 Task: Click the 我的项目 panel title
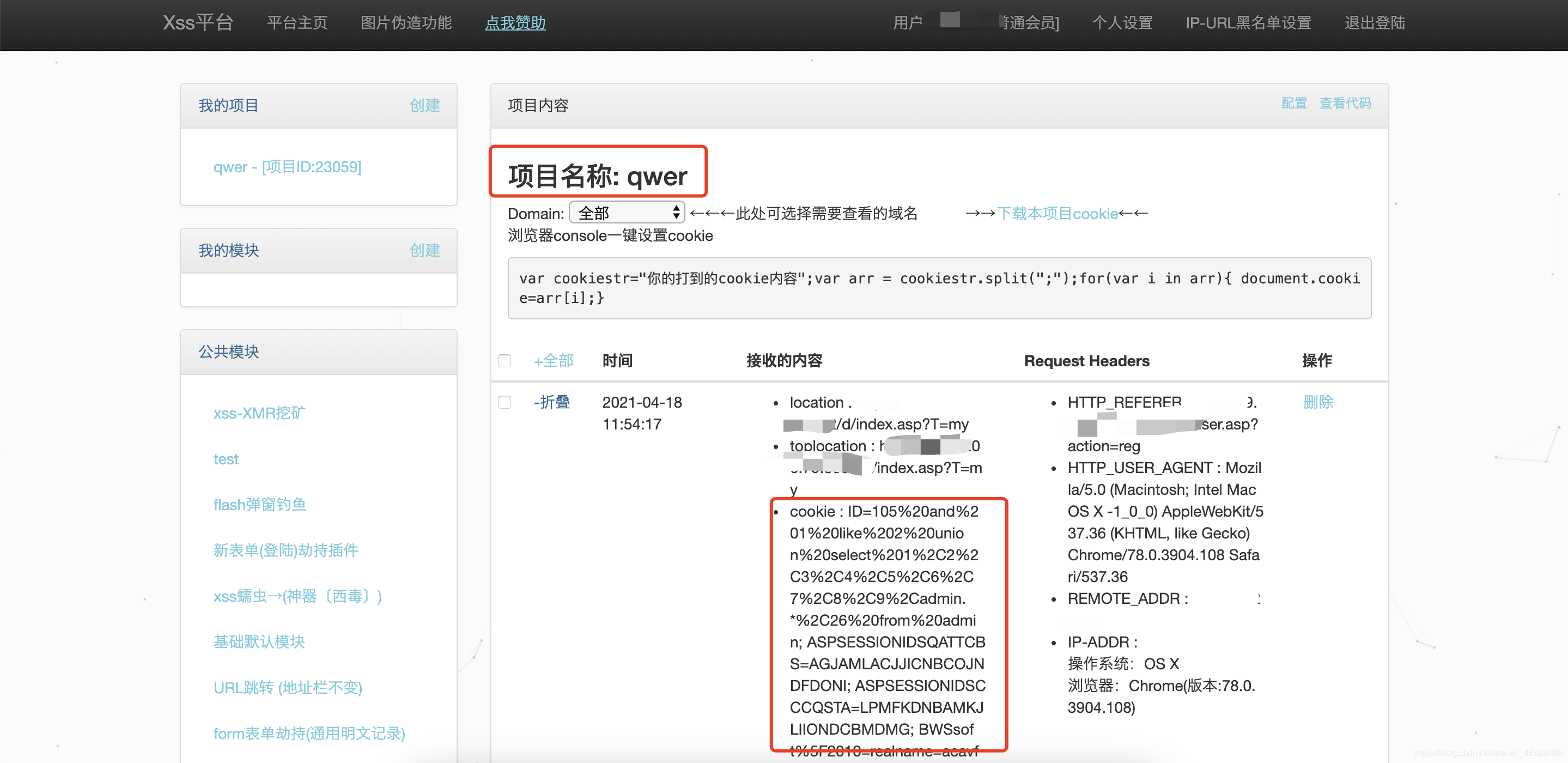pyautogui.click(x=228, y=105)
